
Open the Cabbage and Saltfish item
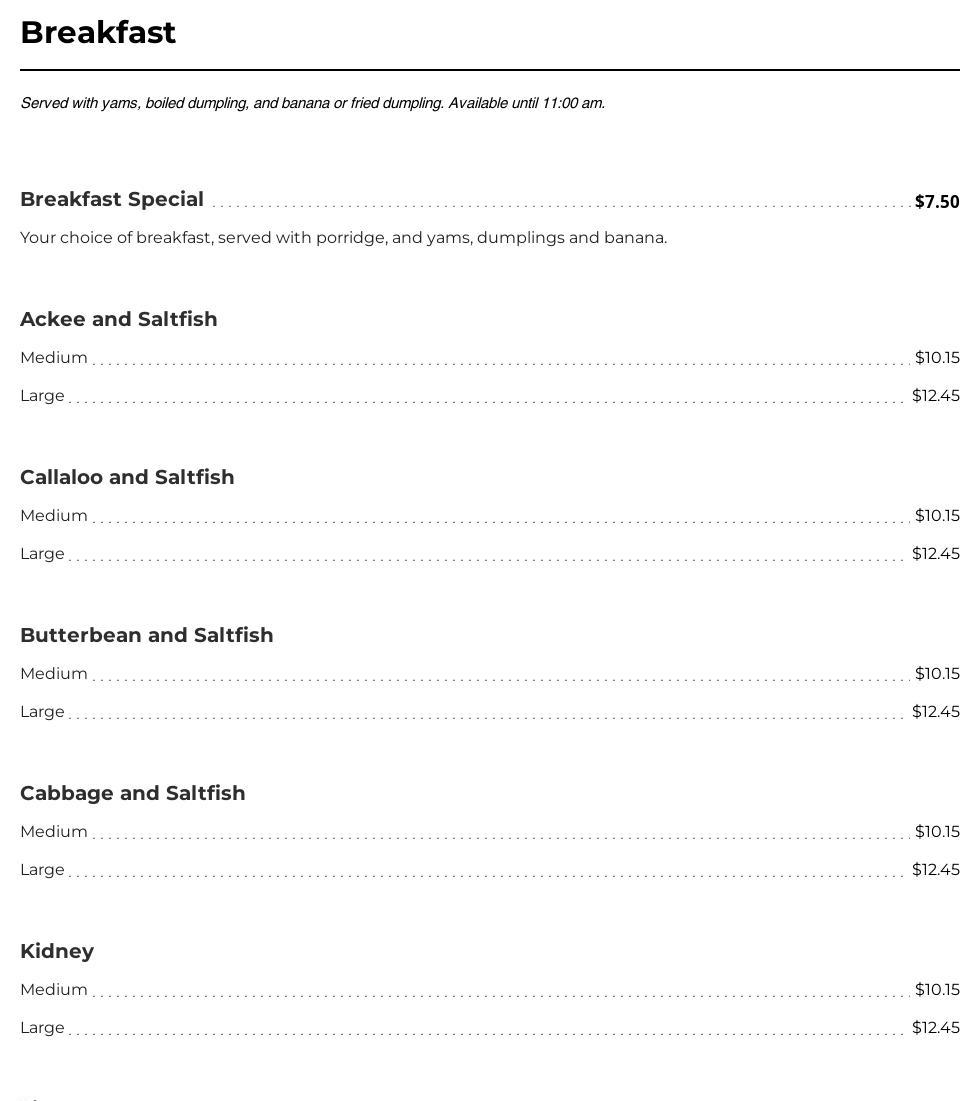point(133,794)
